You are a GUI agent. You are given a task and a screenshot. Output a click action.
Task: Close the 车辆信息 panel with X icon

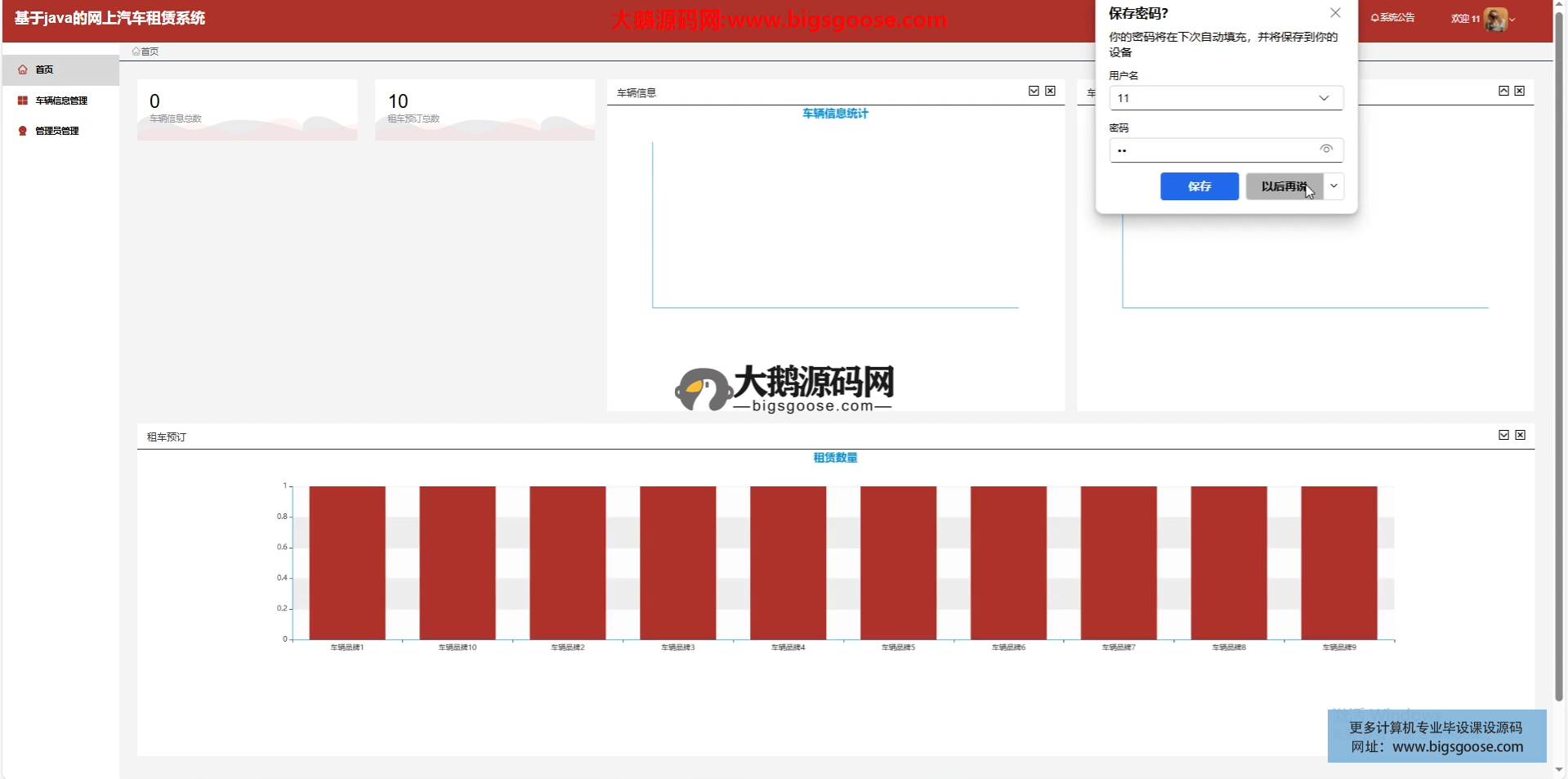[1051, 92]
